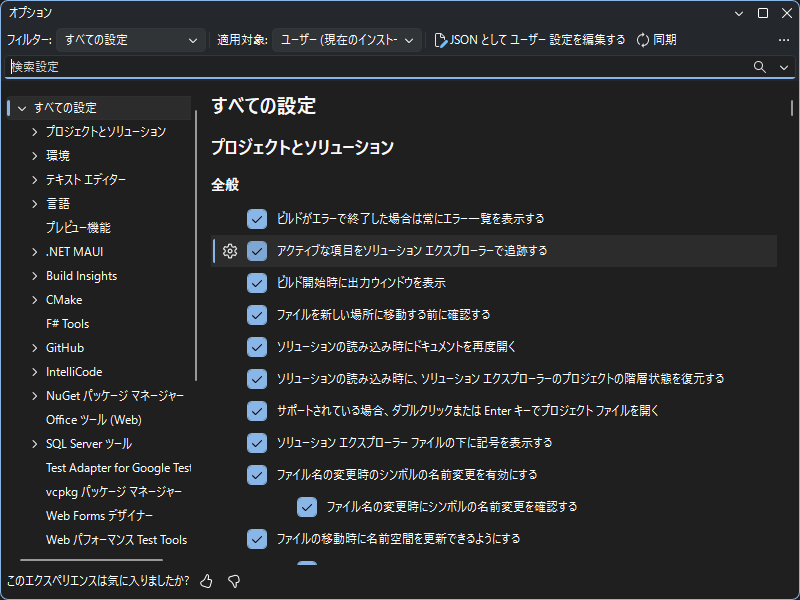Expand the Build Insights tree node
This screenshot has width=800, height=600.
click(35, 276)
